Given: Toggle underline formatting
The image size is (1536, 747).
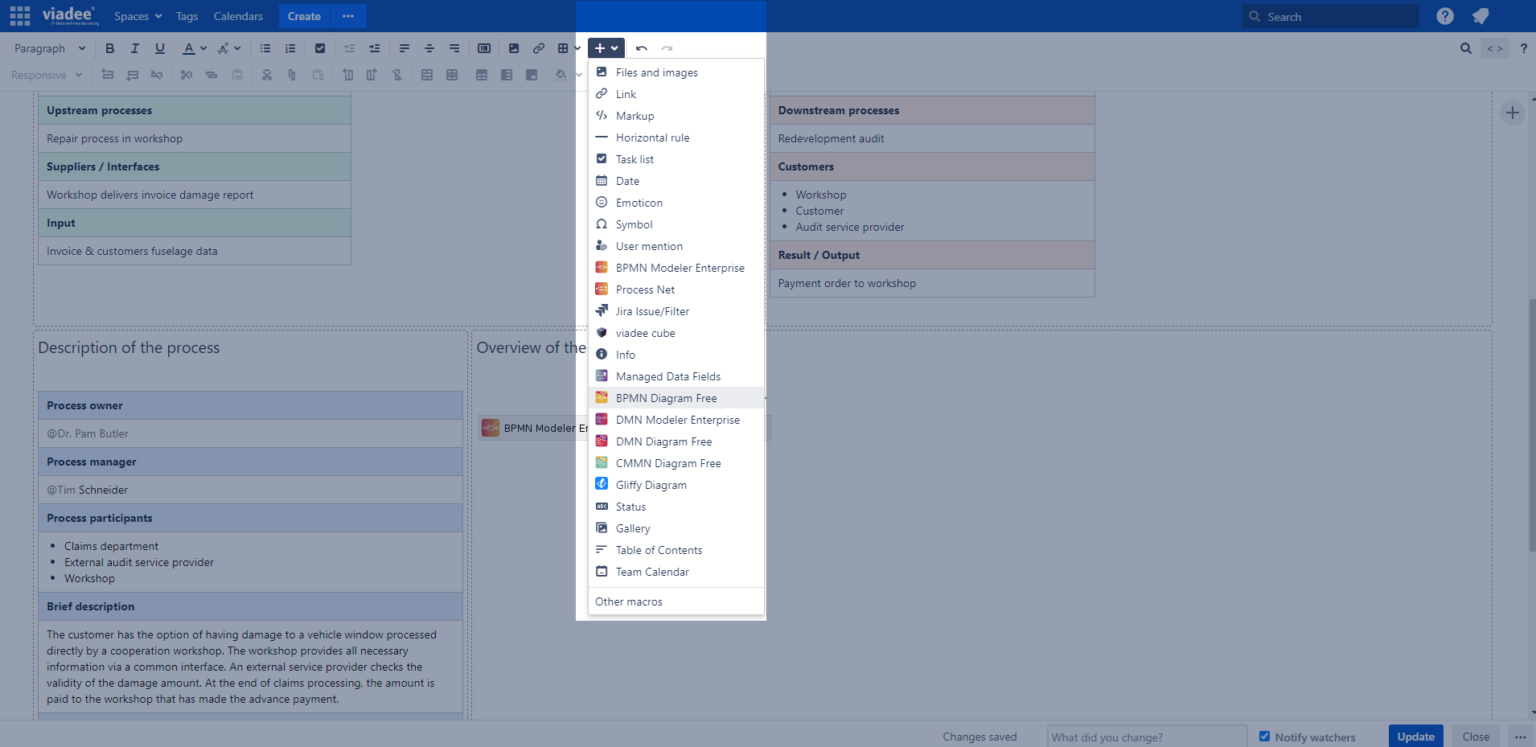Looking at the screenshot, I should tap(159, 47).
